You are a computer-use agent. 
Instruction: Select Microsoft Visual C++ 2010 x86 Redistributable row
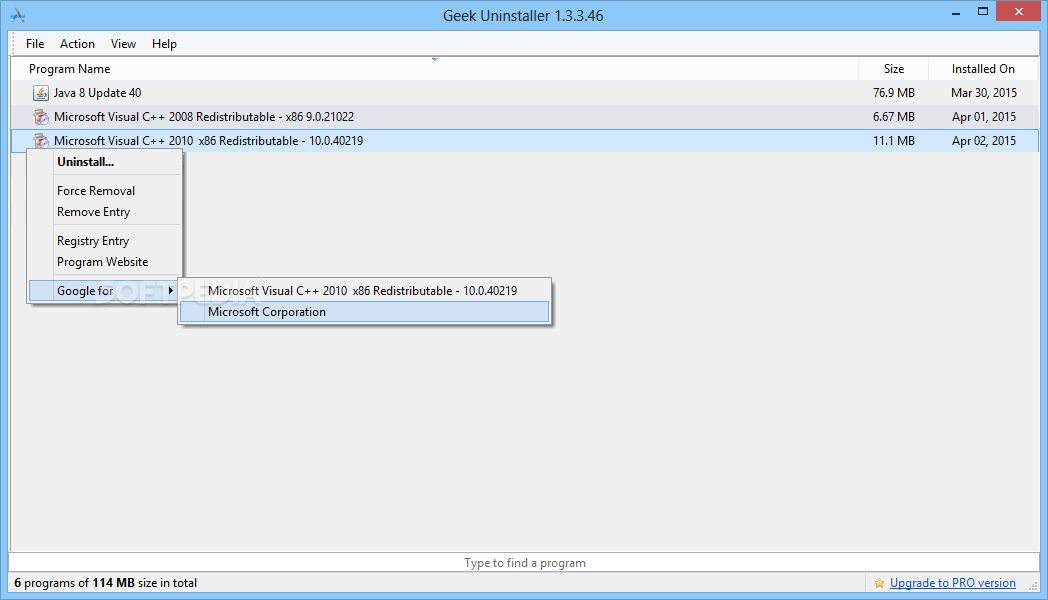[525, 140]
